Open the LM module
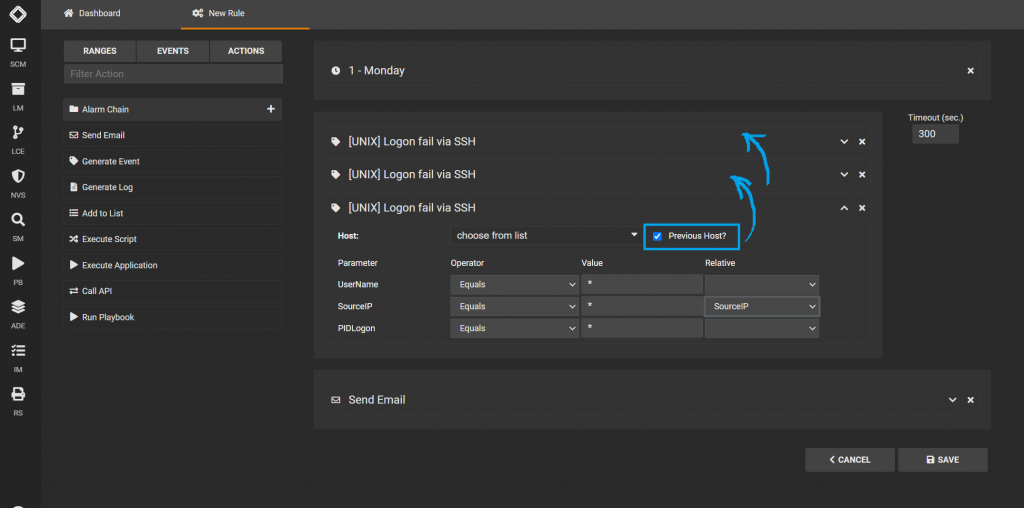 (18, 96)
